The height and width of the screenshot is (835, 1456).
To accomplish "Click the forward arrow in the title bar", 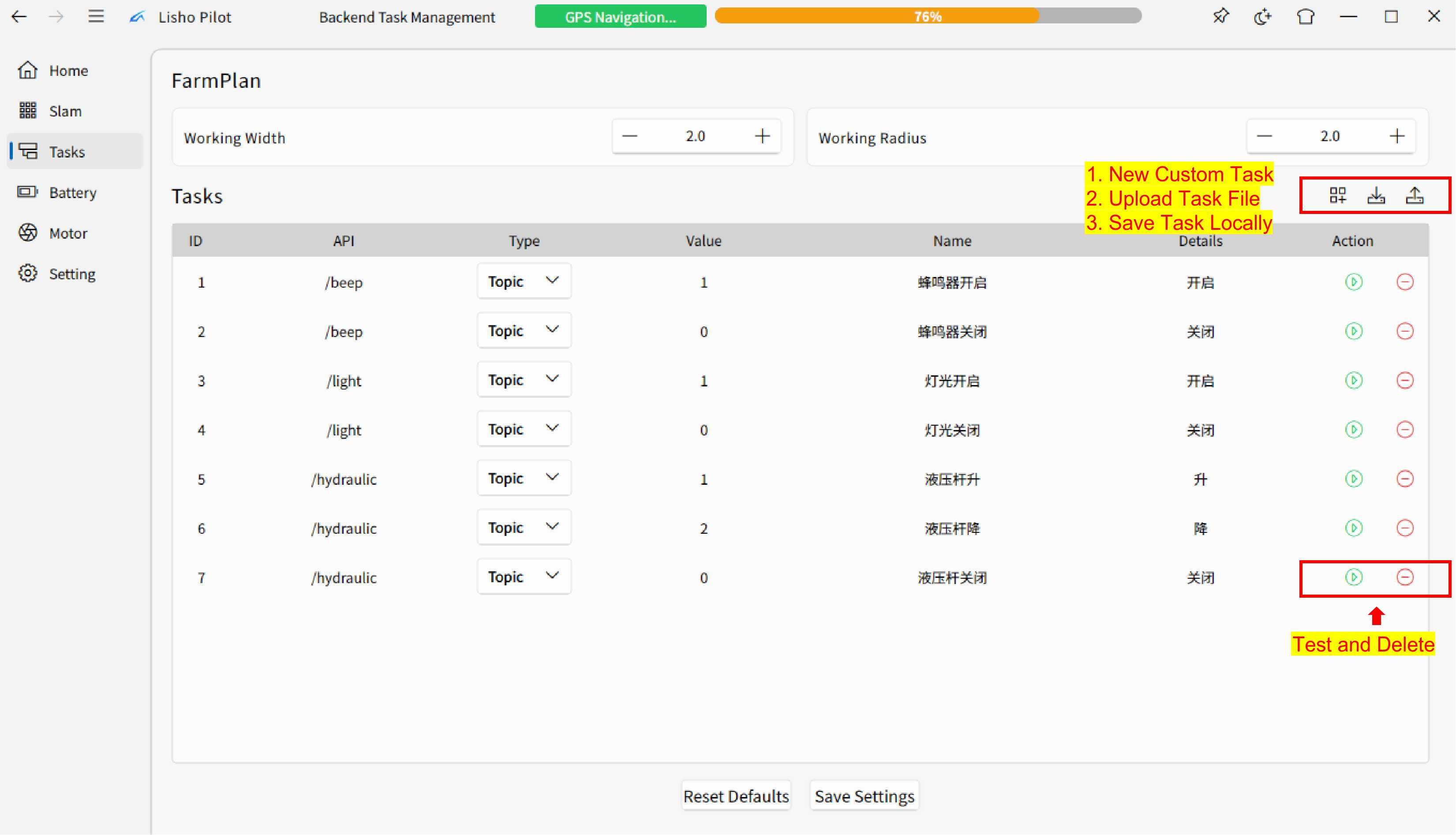I will (x=56, y=17).
